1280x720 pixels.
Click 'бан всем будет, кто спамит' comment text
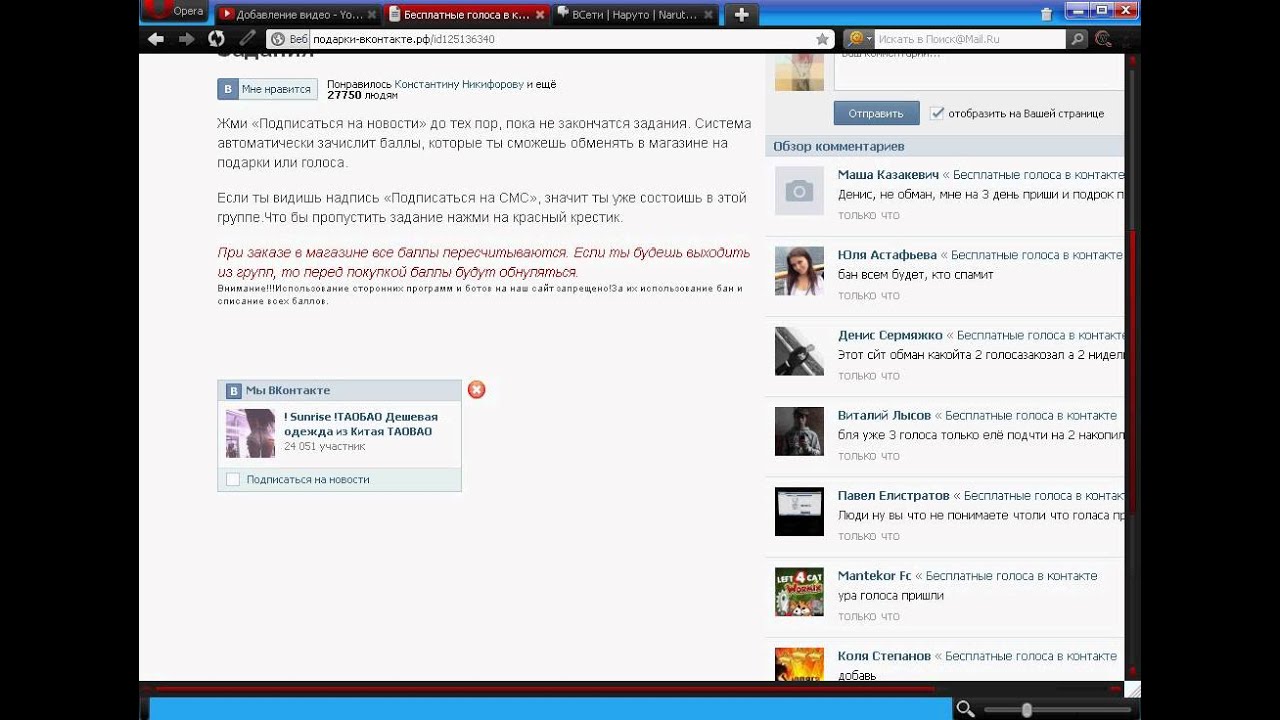coord(915,274)
